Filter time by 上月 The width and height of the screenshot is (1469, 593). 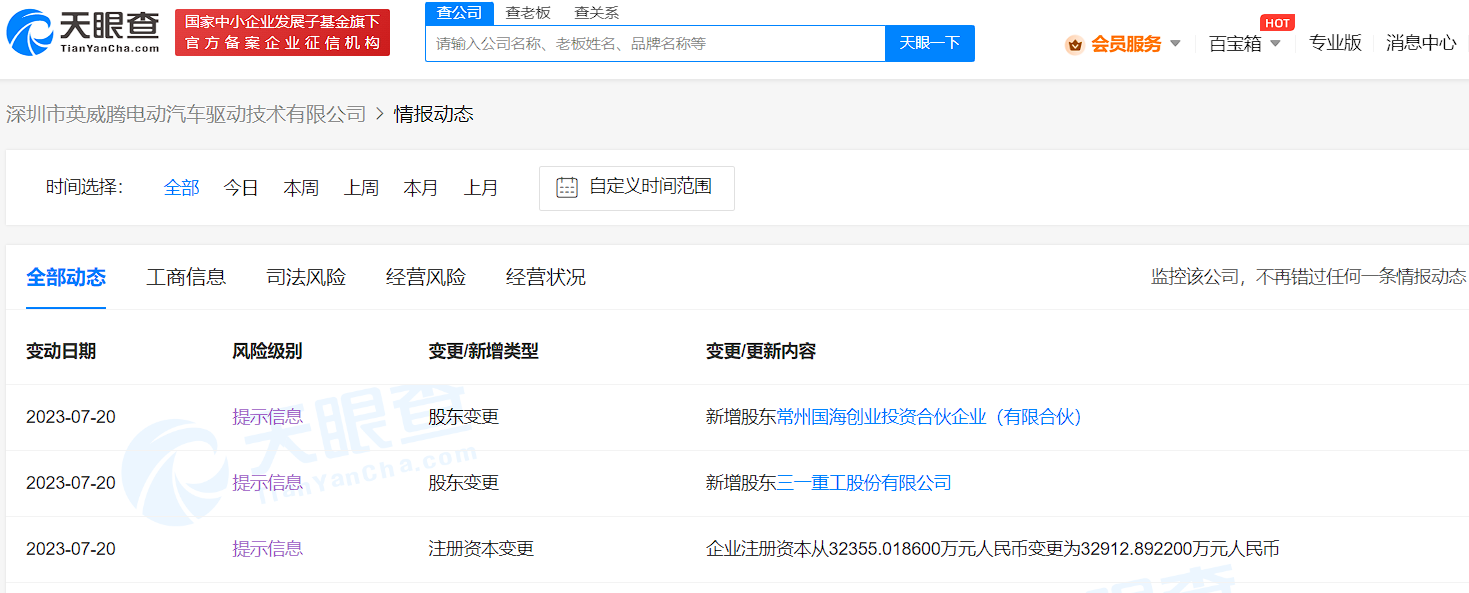pyautogui.click(x=481, y=188)
